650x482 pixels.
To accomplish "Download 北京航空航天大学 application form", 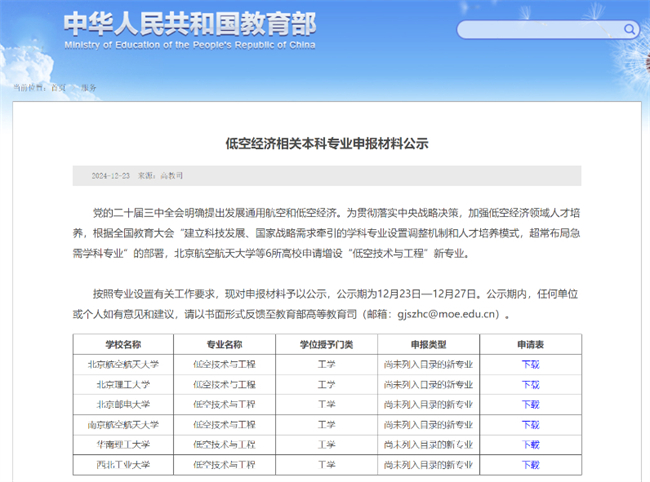I will coord(530,364).
